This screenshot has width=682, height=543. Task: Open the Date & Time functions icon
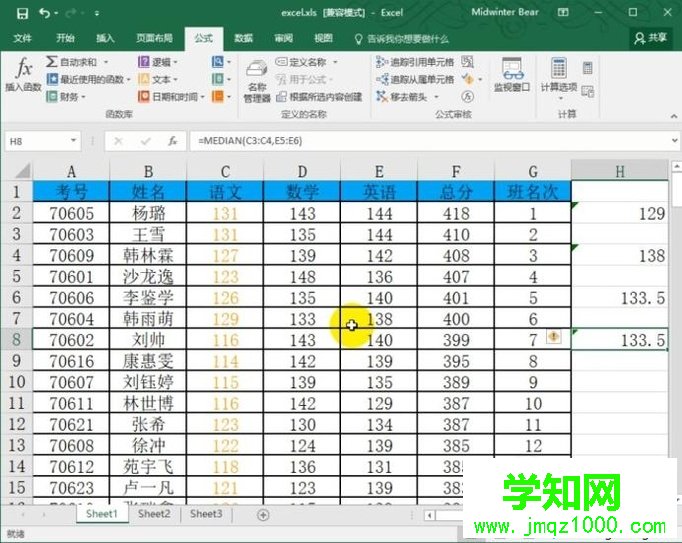tap(143, 96)
